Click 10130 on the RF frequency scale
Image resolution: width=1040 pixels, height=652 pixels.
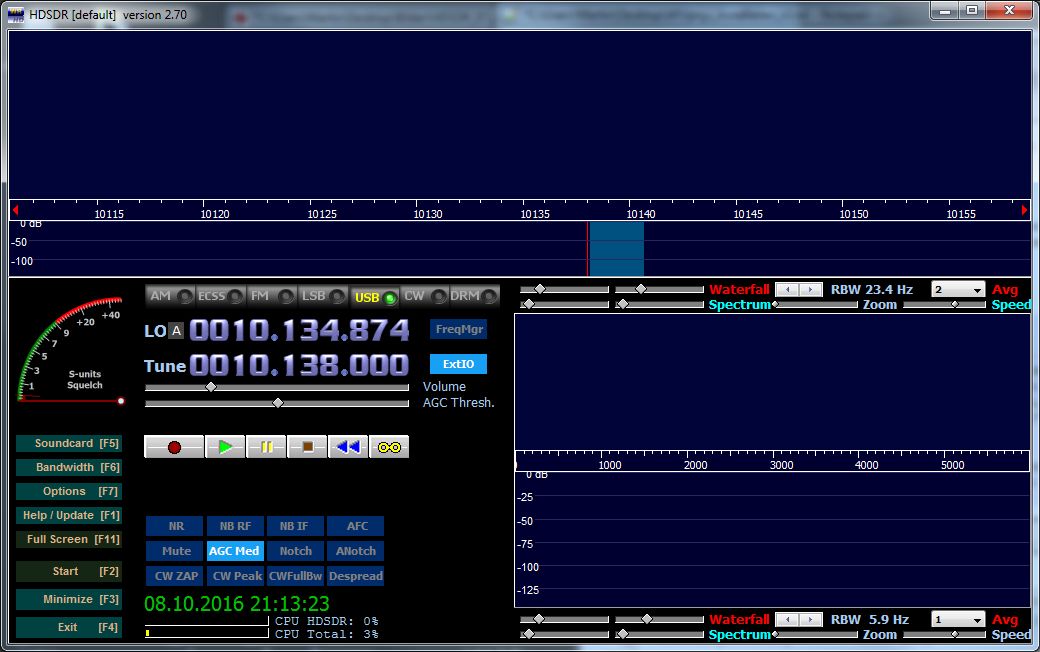click(x=428, y=214)
